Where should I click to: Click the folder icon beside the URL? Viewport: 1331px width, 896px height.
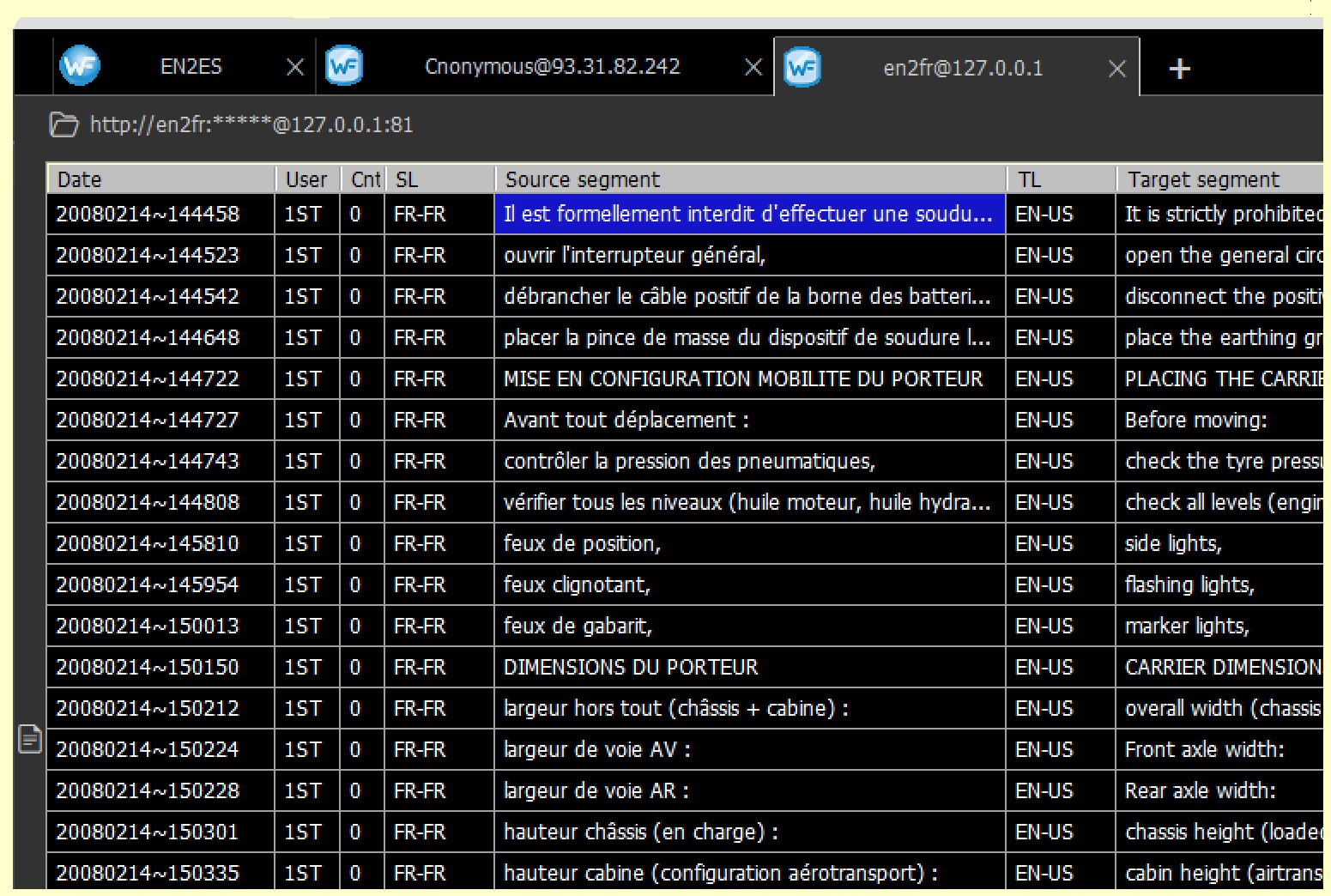pyautogui.click(x=64, y=125)
